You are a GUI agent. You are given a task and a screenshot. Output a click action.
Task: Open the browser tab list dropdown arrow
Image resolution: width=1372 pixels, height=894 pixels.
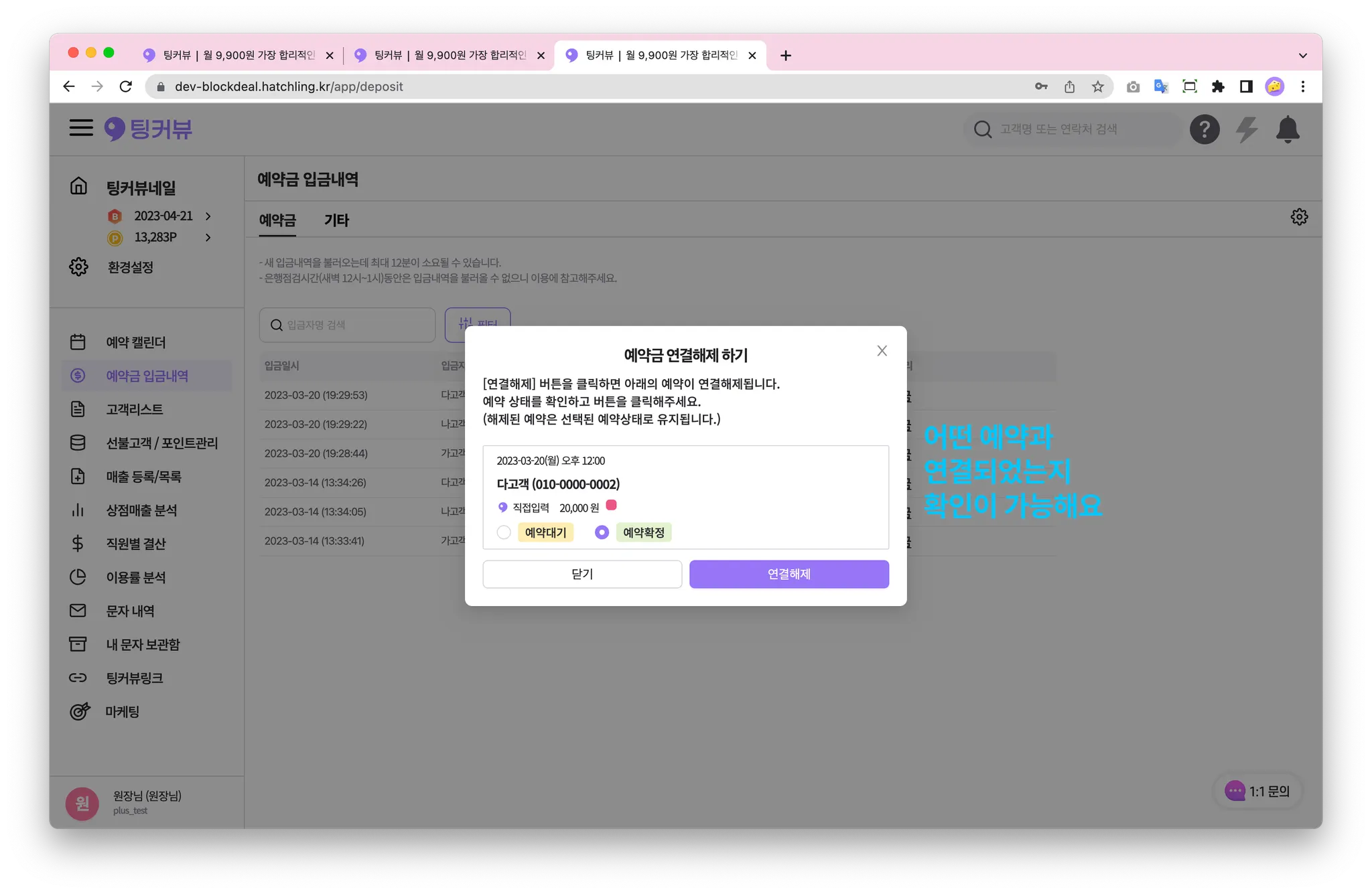(1302, 56)
